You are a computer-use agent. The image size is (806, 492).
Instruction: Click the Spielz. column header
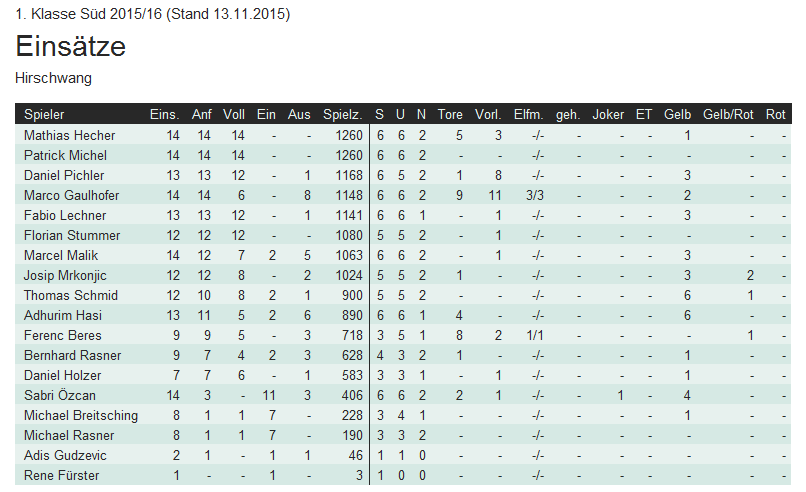click(342, 114)
